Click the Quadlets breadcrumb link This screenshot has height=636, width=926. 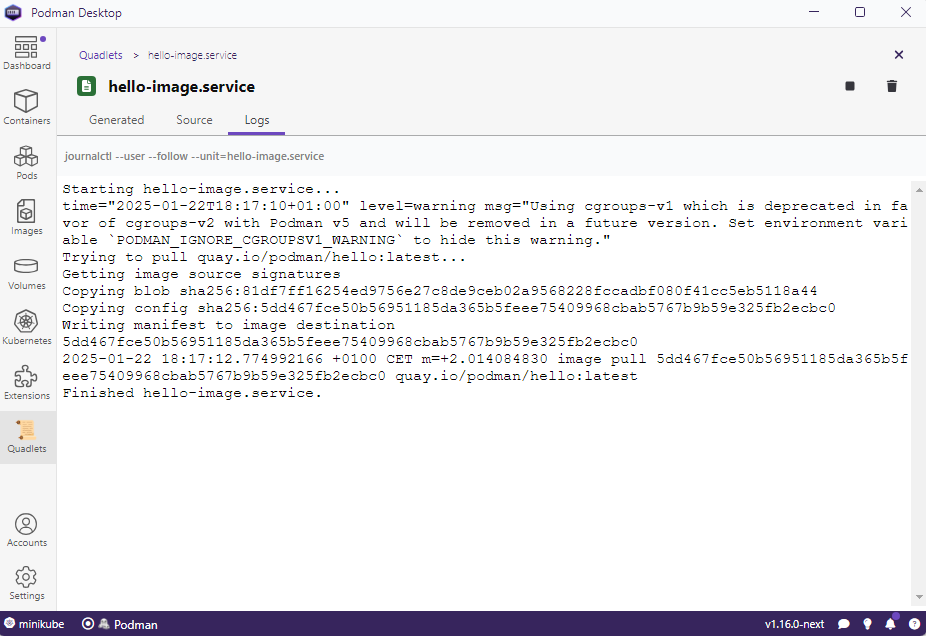pyautogui.click(x=100, y=55)
